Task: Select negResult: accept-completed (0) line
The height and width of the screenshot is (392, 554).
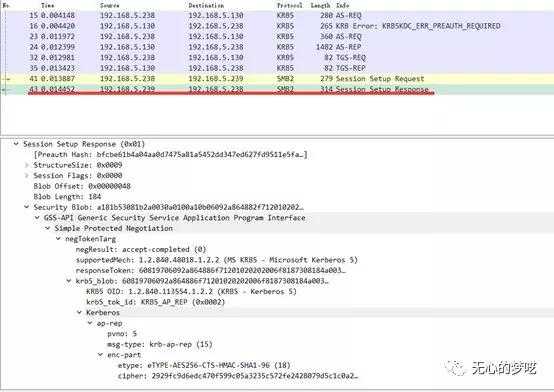Action: tap(141, 250)
